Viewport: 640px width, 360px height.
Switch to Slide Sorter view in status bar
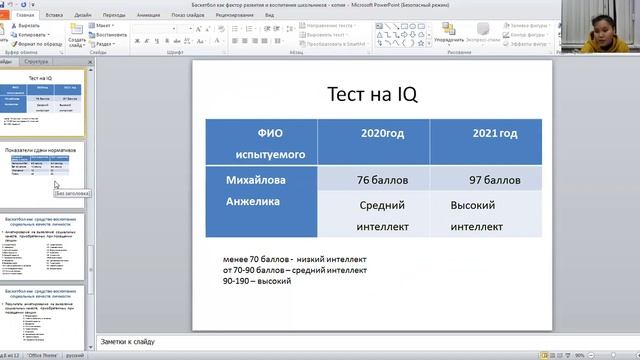point(552,356)
